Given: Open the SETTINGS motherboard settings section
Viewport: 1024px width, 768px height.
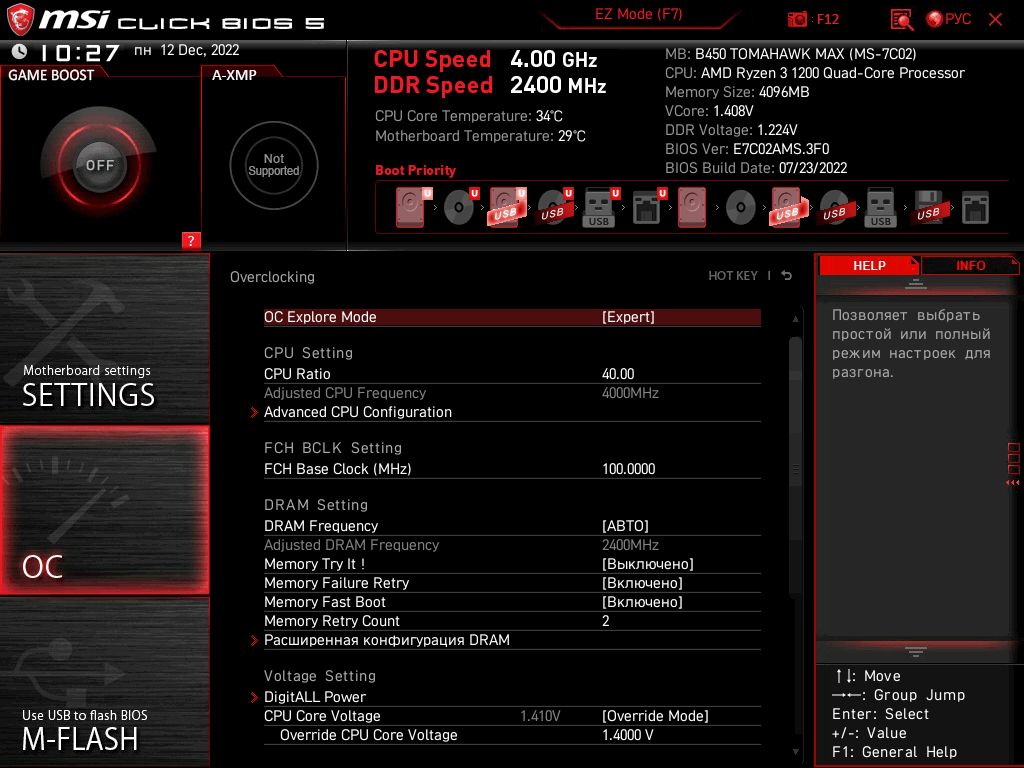Looking at the screenshot, I should click(x=104, y=338).
